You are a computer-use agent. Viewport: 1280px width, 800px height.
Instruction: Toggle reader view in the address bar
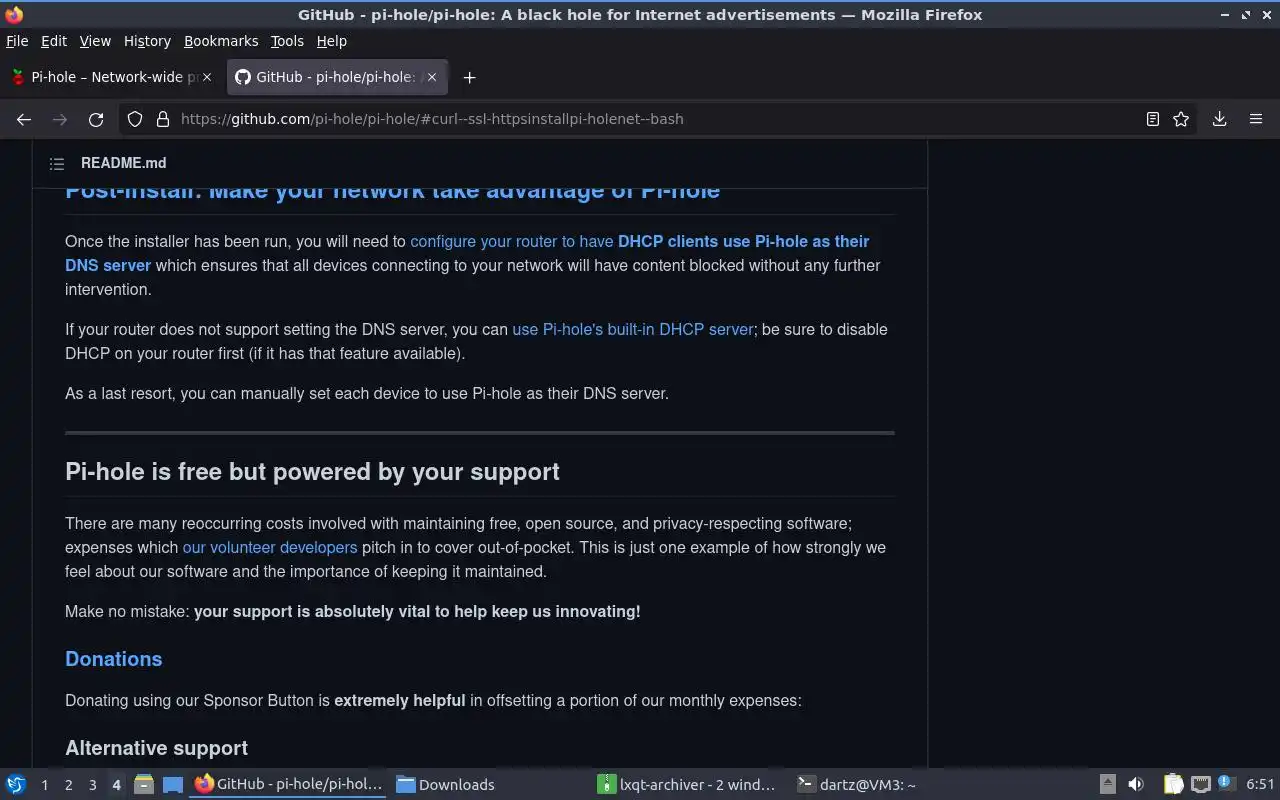coord(1153,119)
